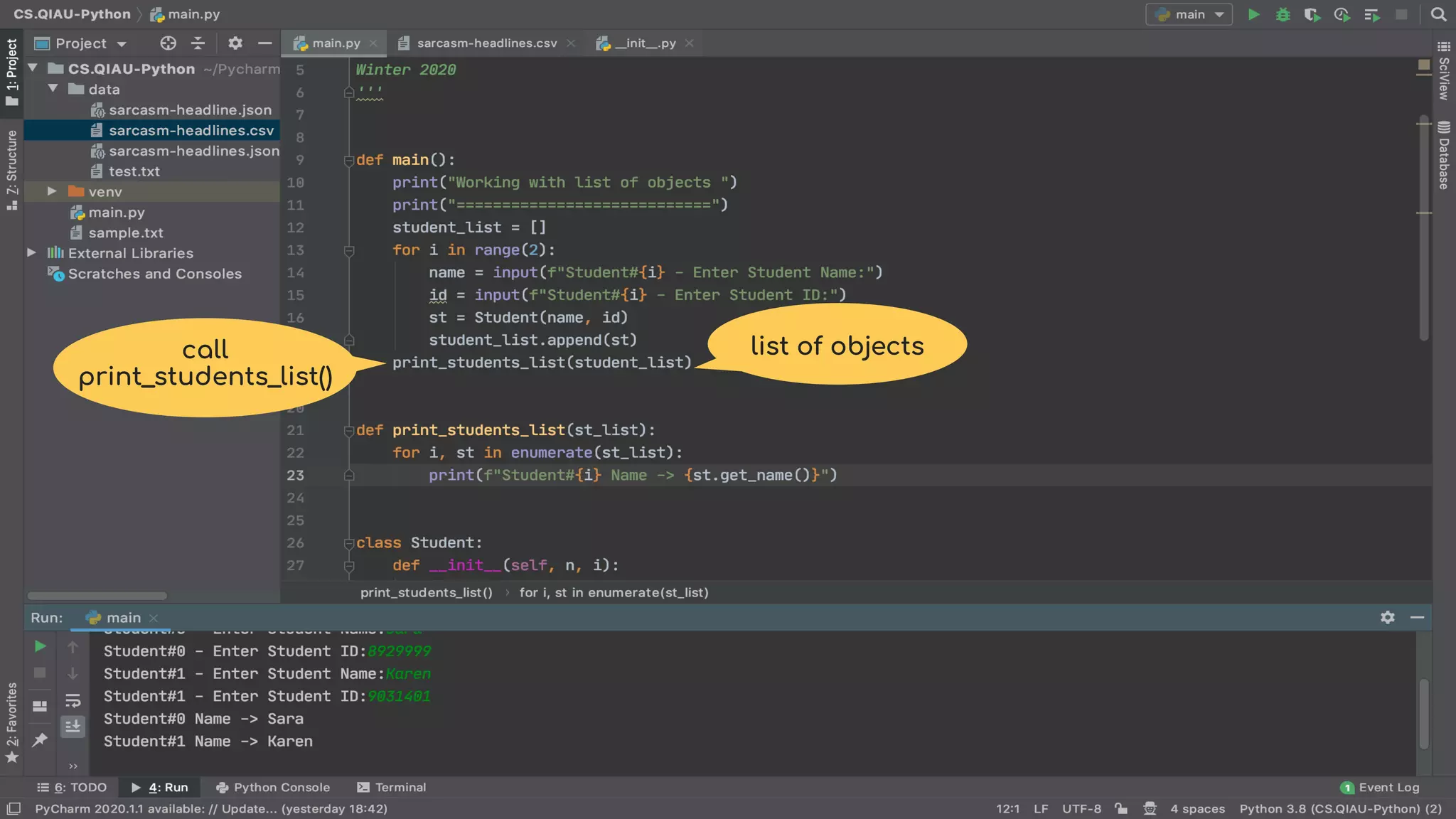Click the Run console vertical scrollbar
Image resolution: width=1456 pixels, height=819 pixels.
[x=1424, y=714]
